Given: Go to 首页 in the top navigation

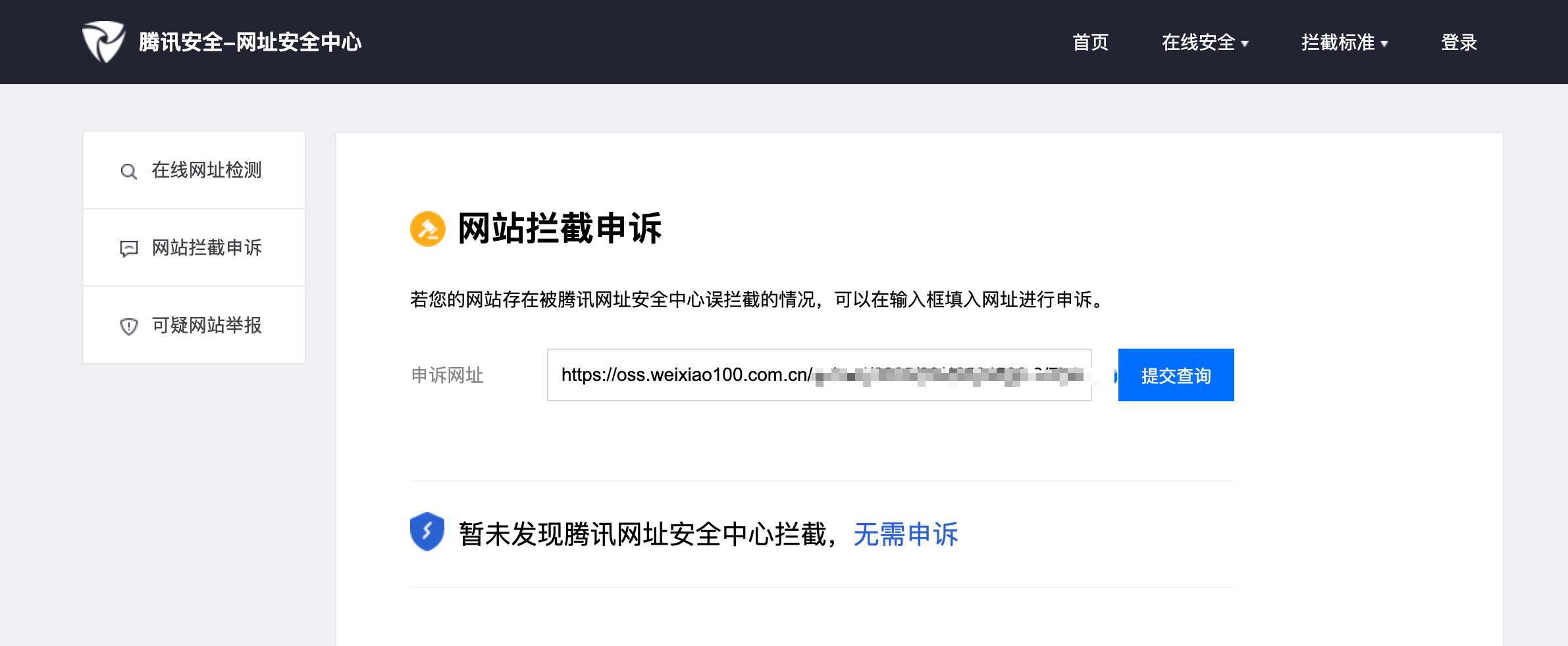Looking at the screenshot, I should (x=1090, y=42).
